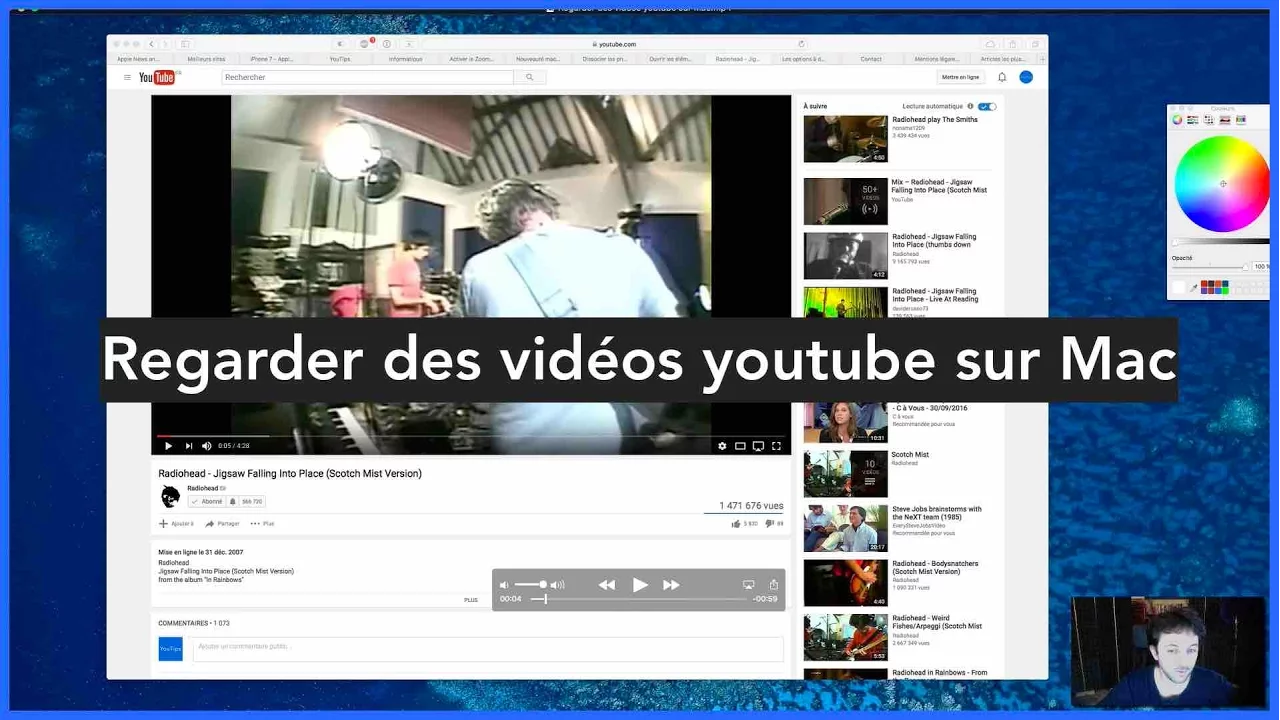Open Weird Fishes/Arpeggi Scotch Mist video

[x=845, y=638]
